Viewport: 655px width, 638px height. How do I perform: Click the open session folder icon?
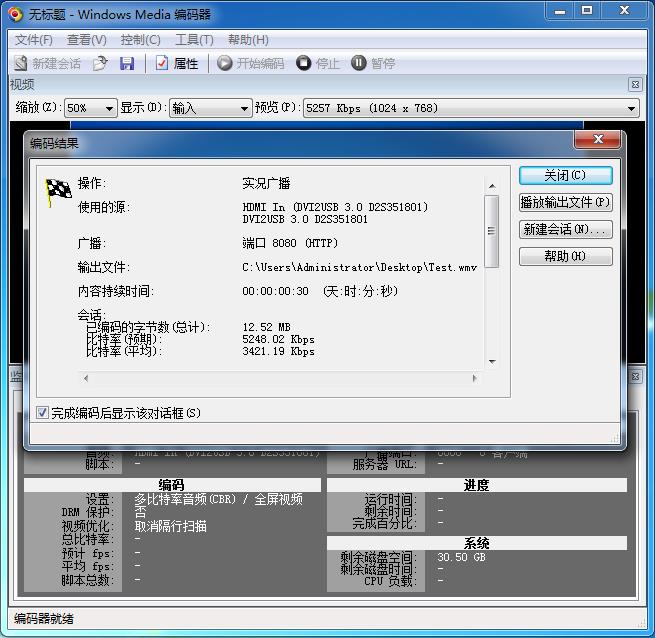tap(100, 63)
